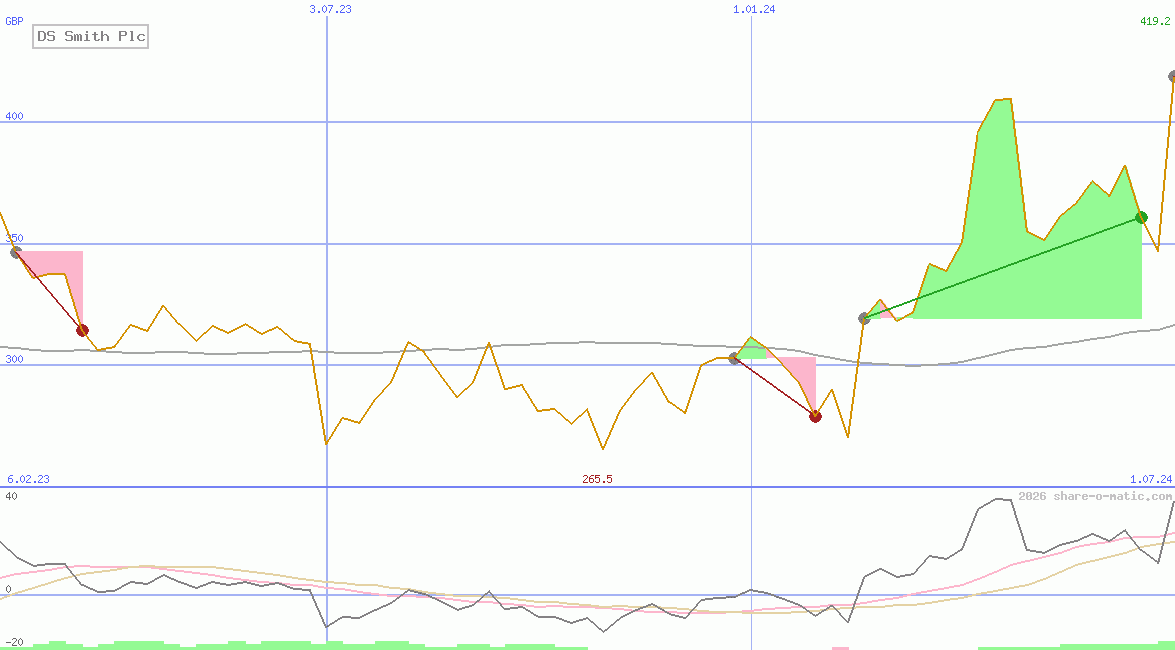Click the 1.07.24 end date label
This screenshot has width=1175, height=650.
1150,480
